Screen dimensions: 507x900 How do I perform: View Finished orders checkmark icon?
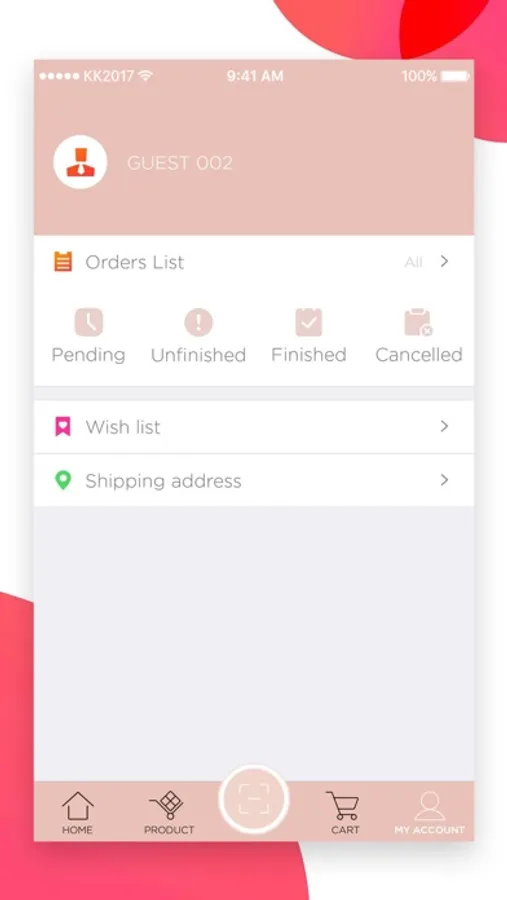309,322
